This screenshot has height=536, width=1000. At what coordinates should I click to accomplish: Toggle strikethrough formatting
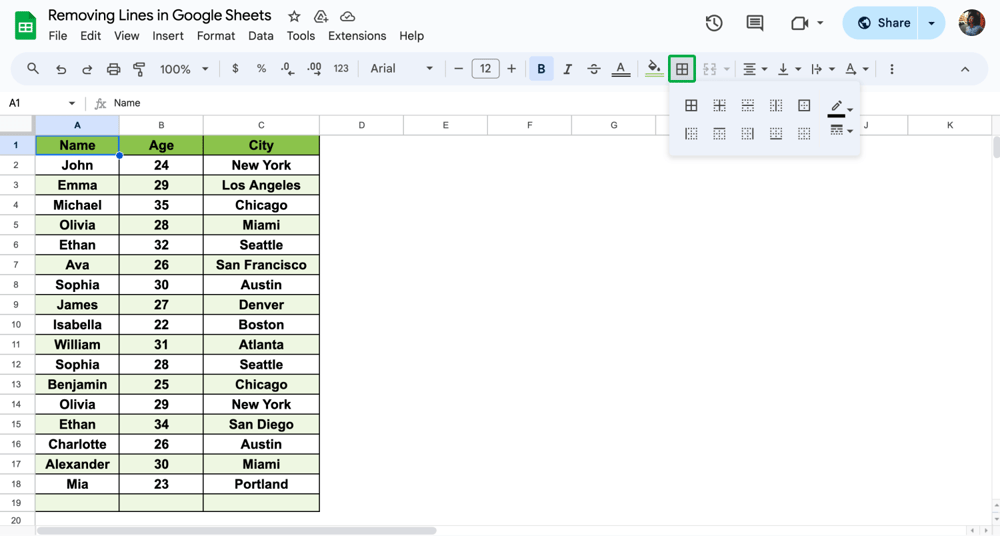coord(594,69)
